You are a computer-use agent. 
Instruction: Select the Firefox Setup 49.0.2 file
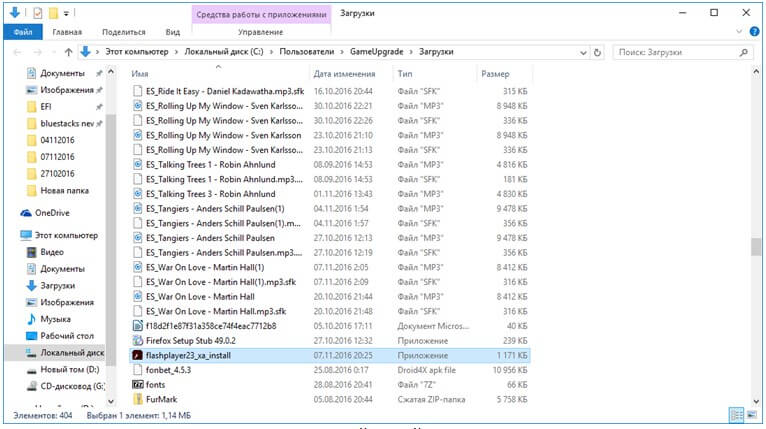coord(190,340)
